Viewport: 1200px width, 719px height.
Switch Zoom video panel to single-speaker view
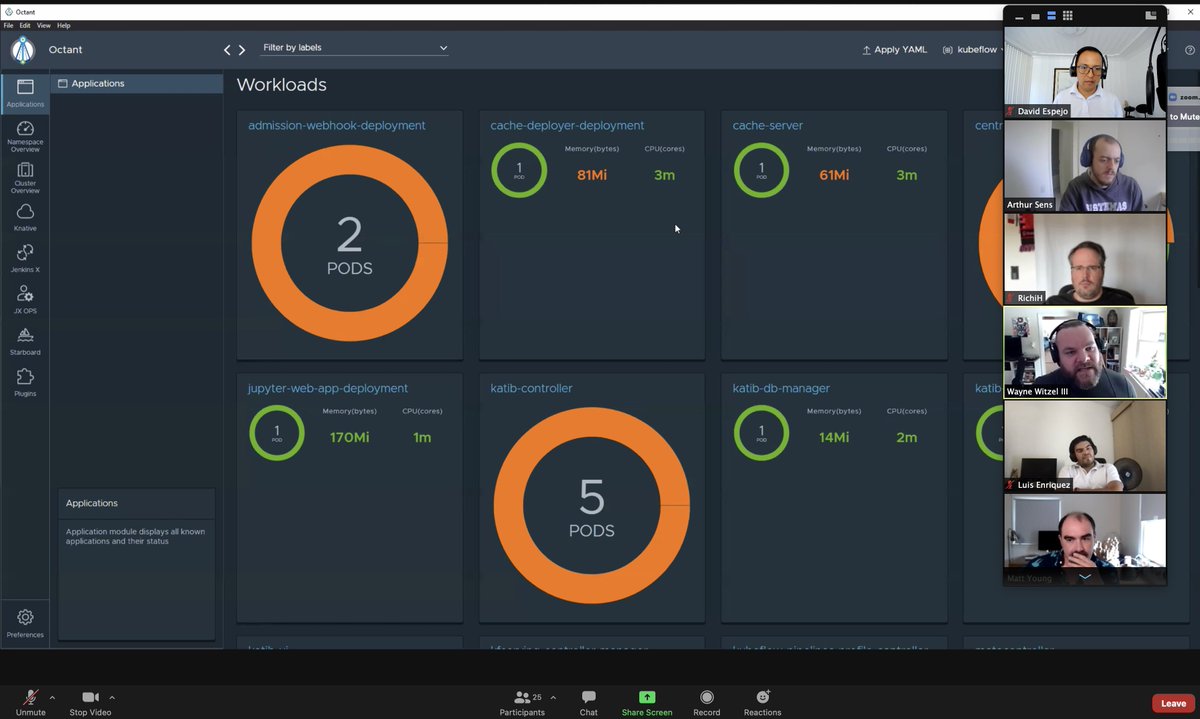click(x=1035, y=16)
